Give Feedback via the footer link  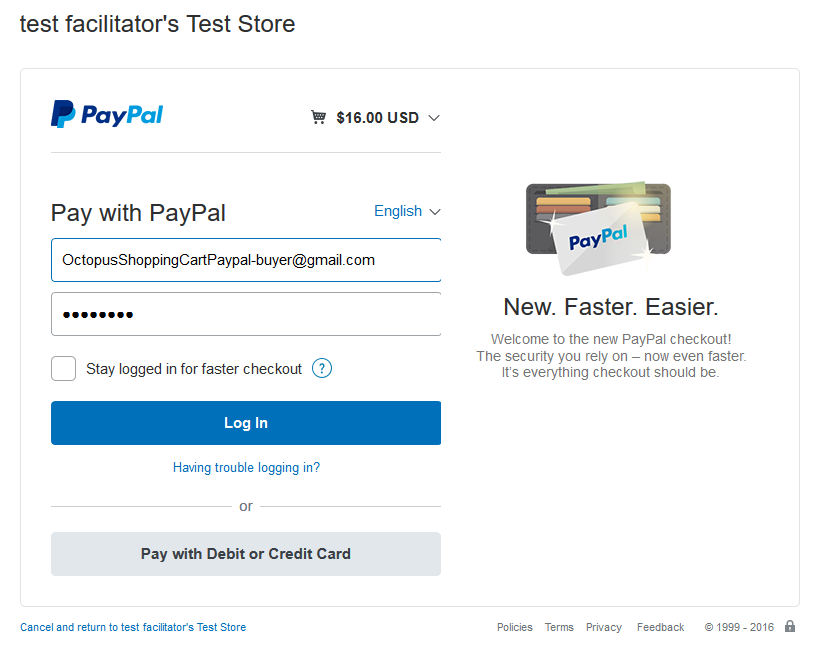[x=660, y=627]
